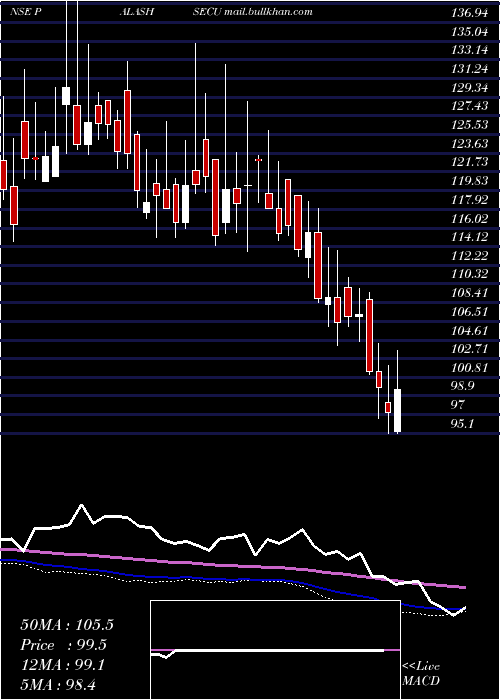Click the 50MA : 105.5 readout
This screenshot has height=700, width=500.
click(67, 625)
